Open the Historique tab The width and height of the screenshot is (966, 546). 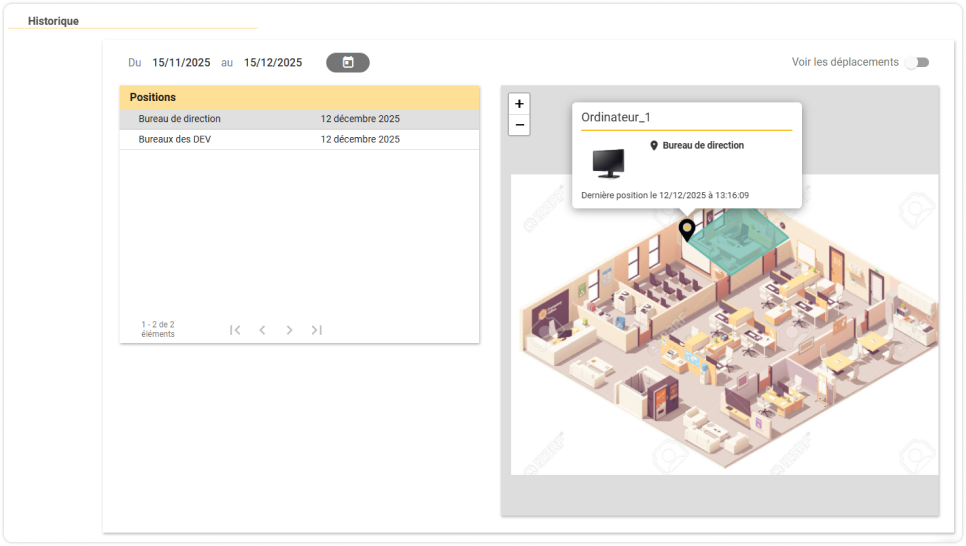point(53,21)
